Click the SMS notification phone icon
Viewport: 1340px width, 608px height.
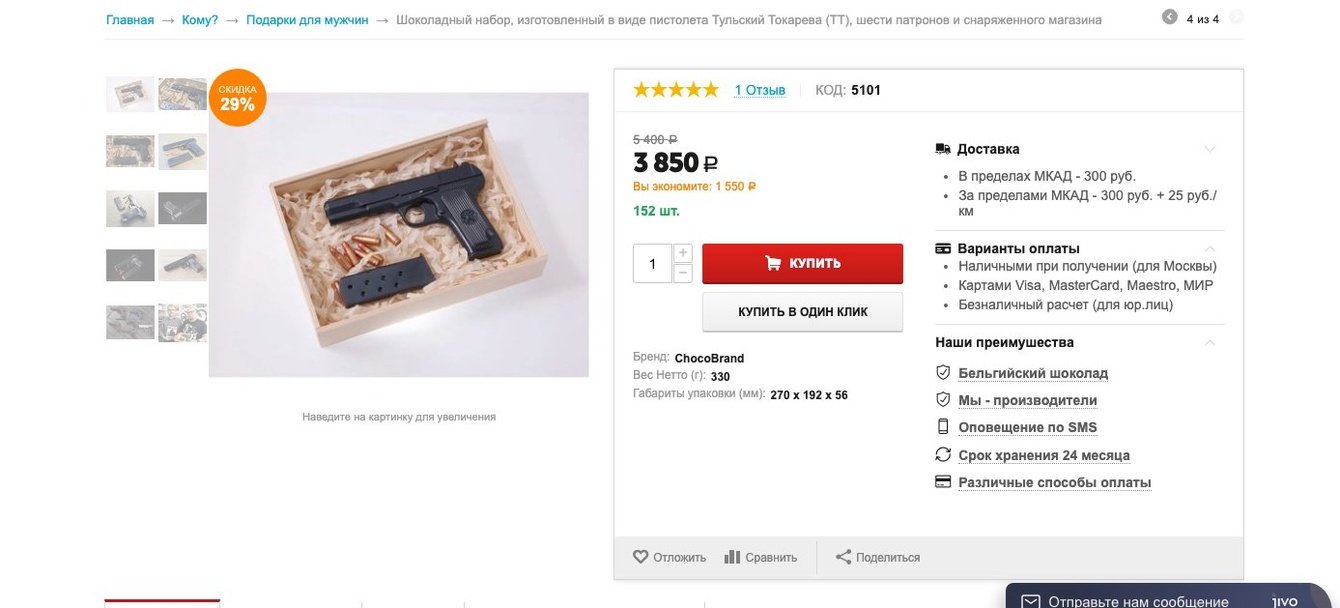point(942,427)
